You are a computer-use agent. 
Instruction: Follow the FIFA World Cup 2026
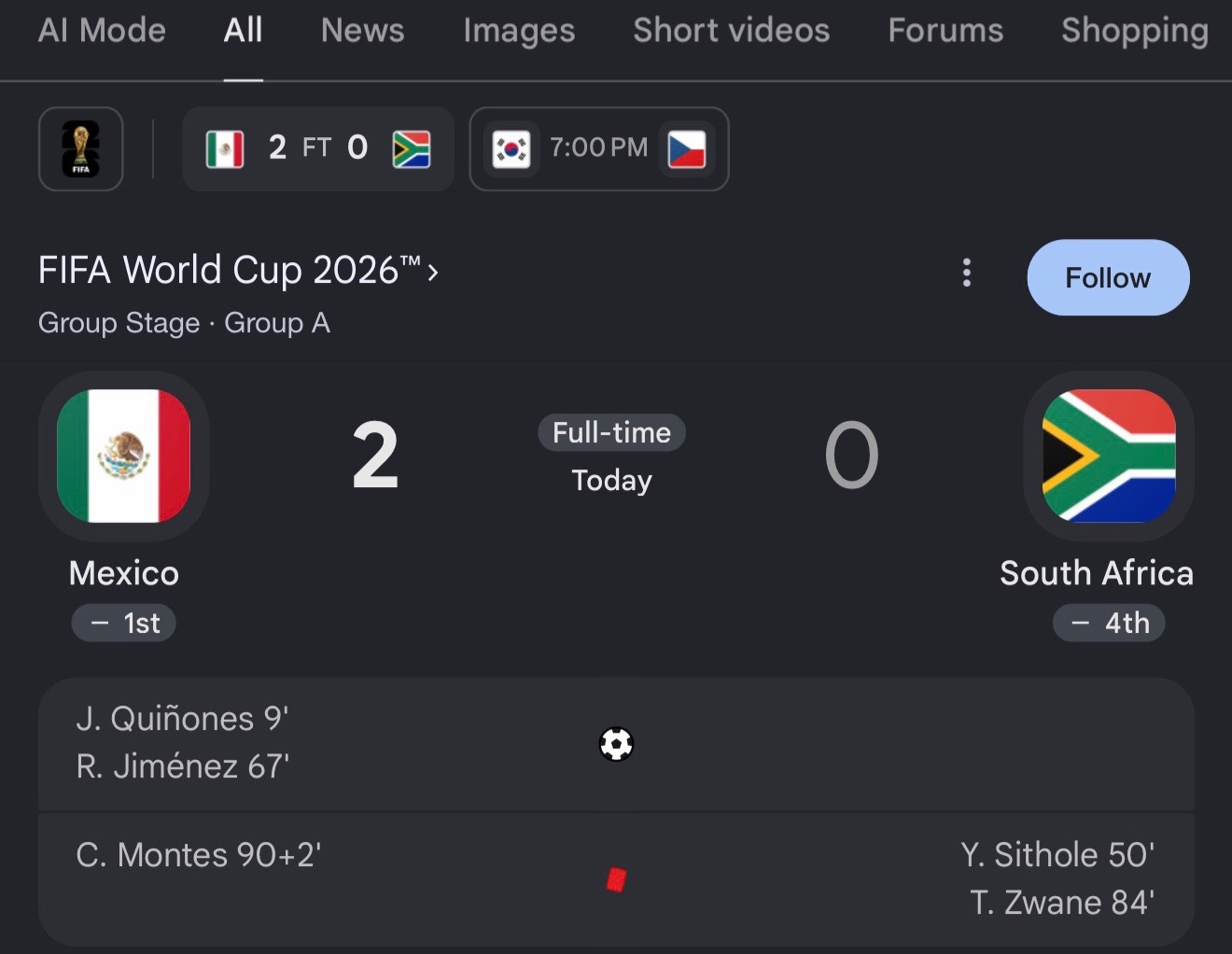pos(1108,277)
